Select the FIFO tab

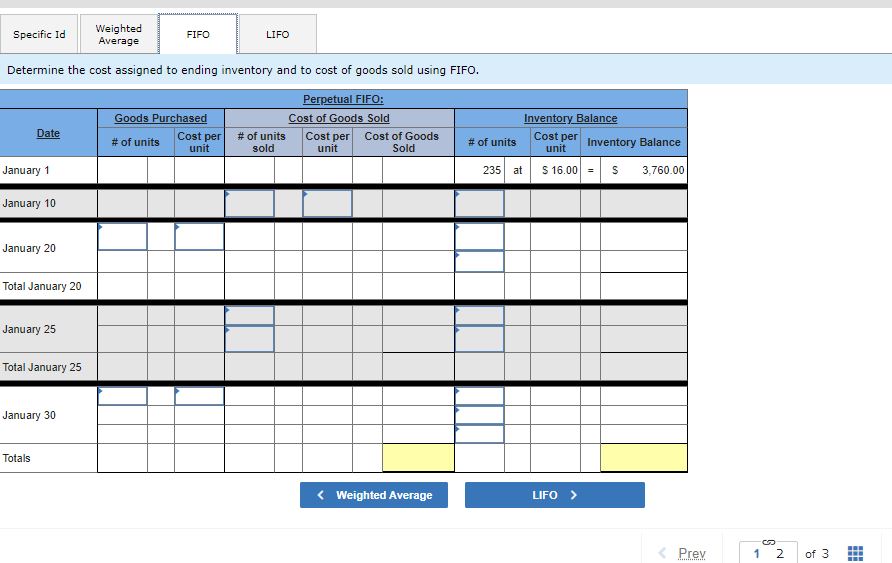(x=198, y=34)
